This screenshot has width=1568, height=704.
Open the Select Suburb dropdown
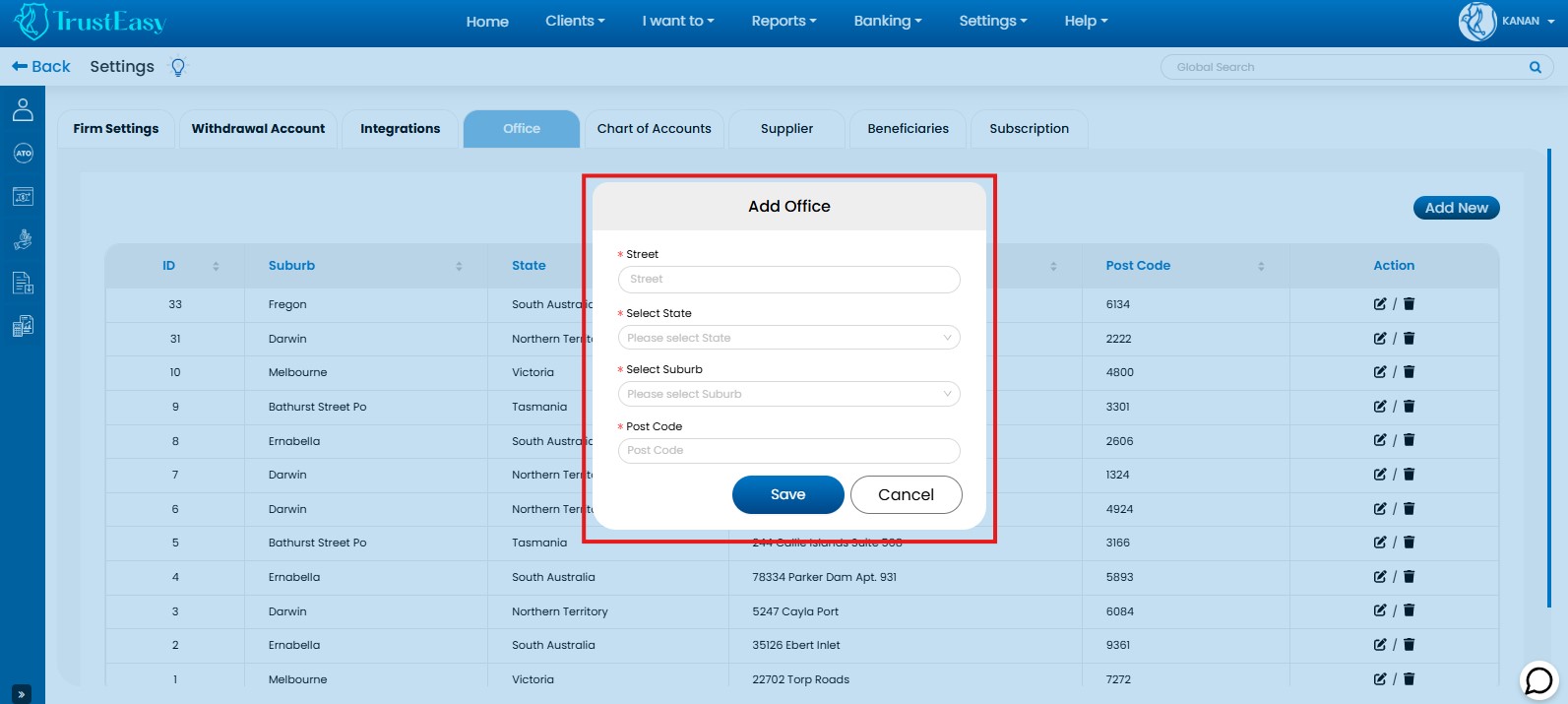pyautogui.click(x=788, y=394)
